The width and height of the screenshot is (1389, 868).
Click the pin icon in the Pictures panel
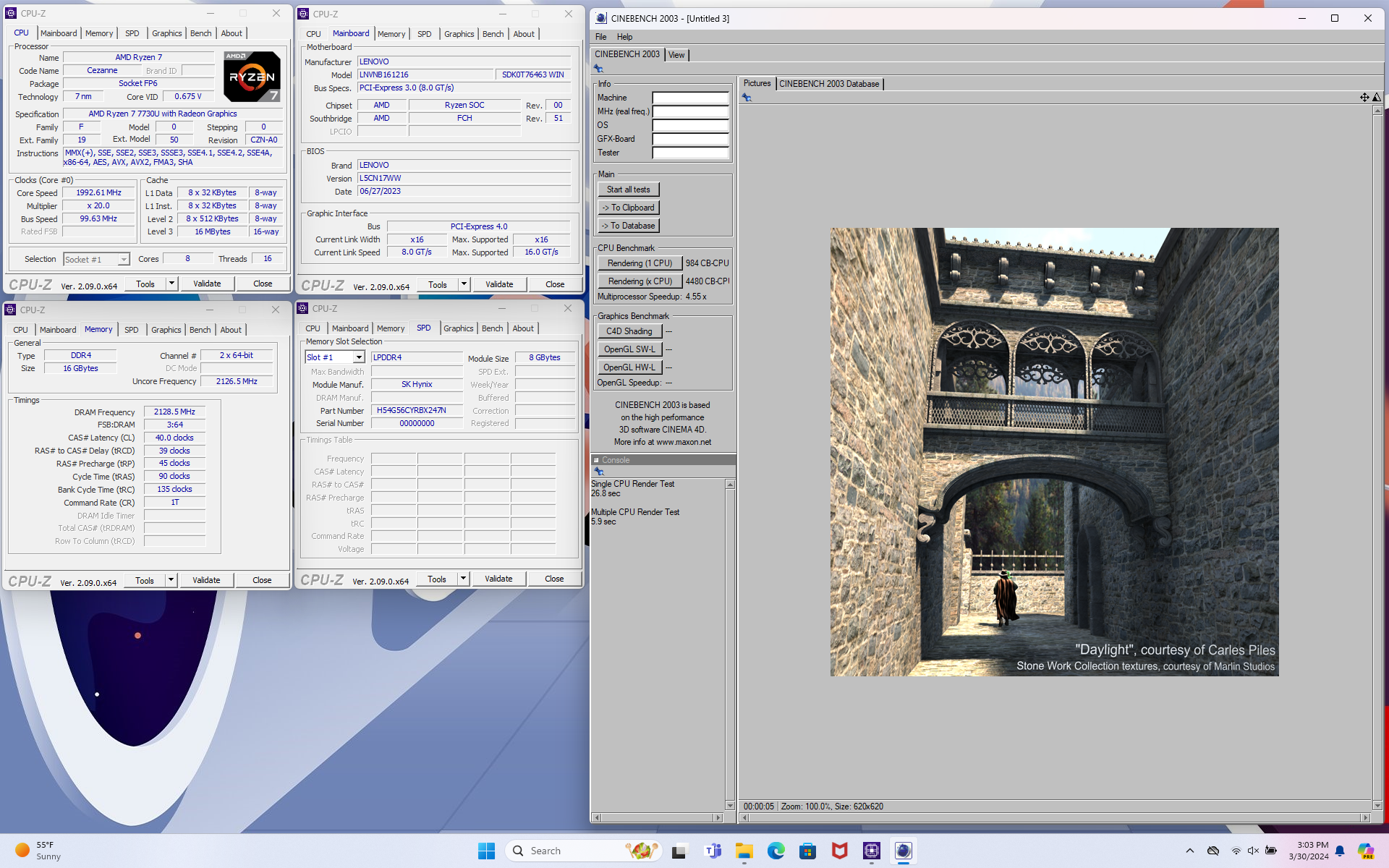click(x=747, y=98)
